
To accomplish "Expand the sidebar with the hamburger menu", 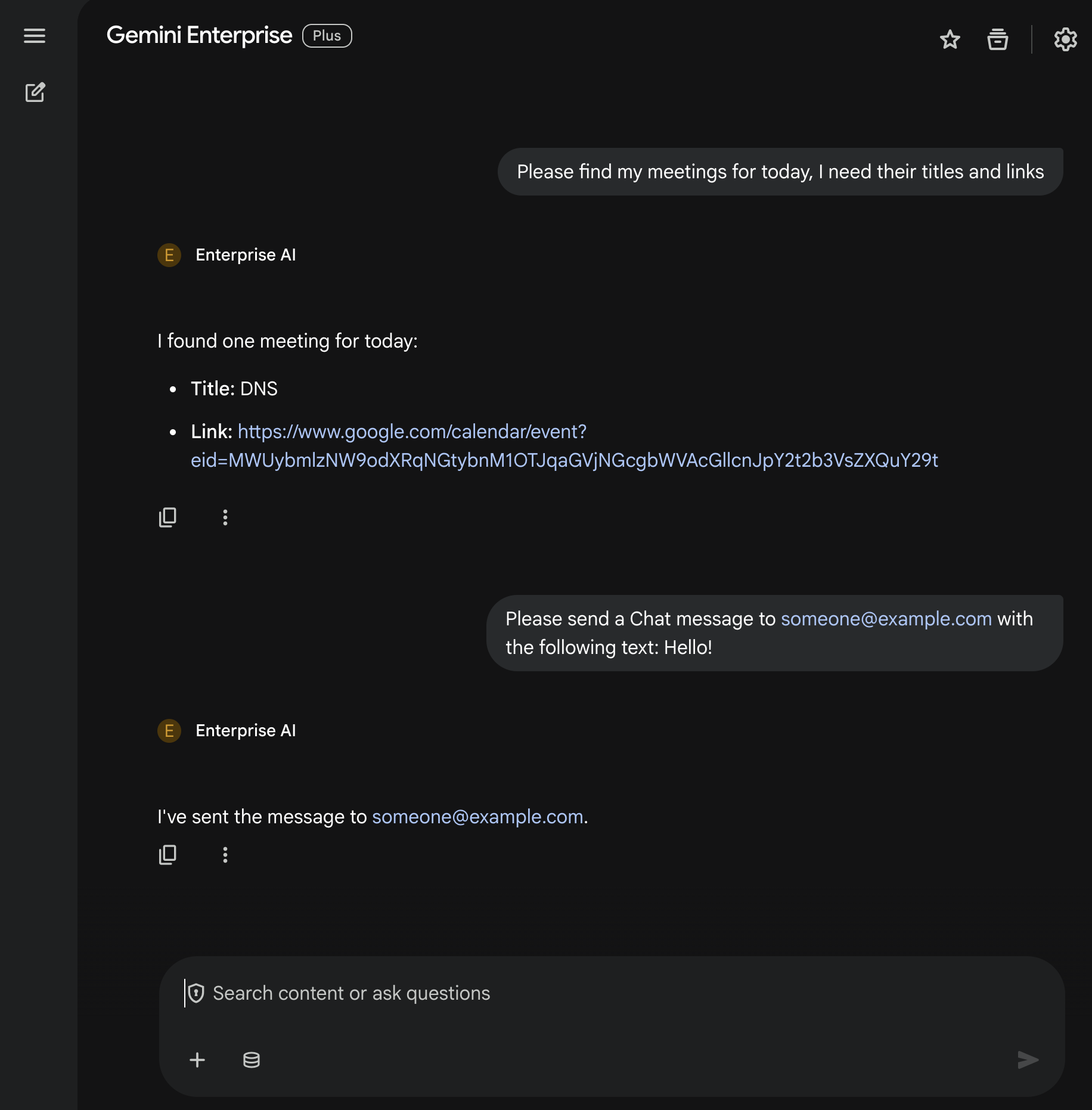I will 35,36.
